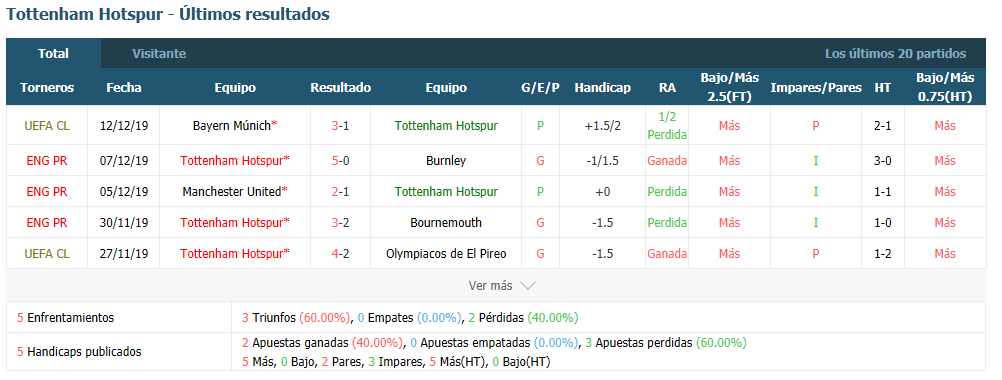Screen dimensions: 1002x380
Task: Click the Torneos column header
Action: point(47,87)
